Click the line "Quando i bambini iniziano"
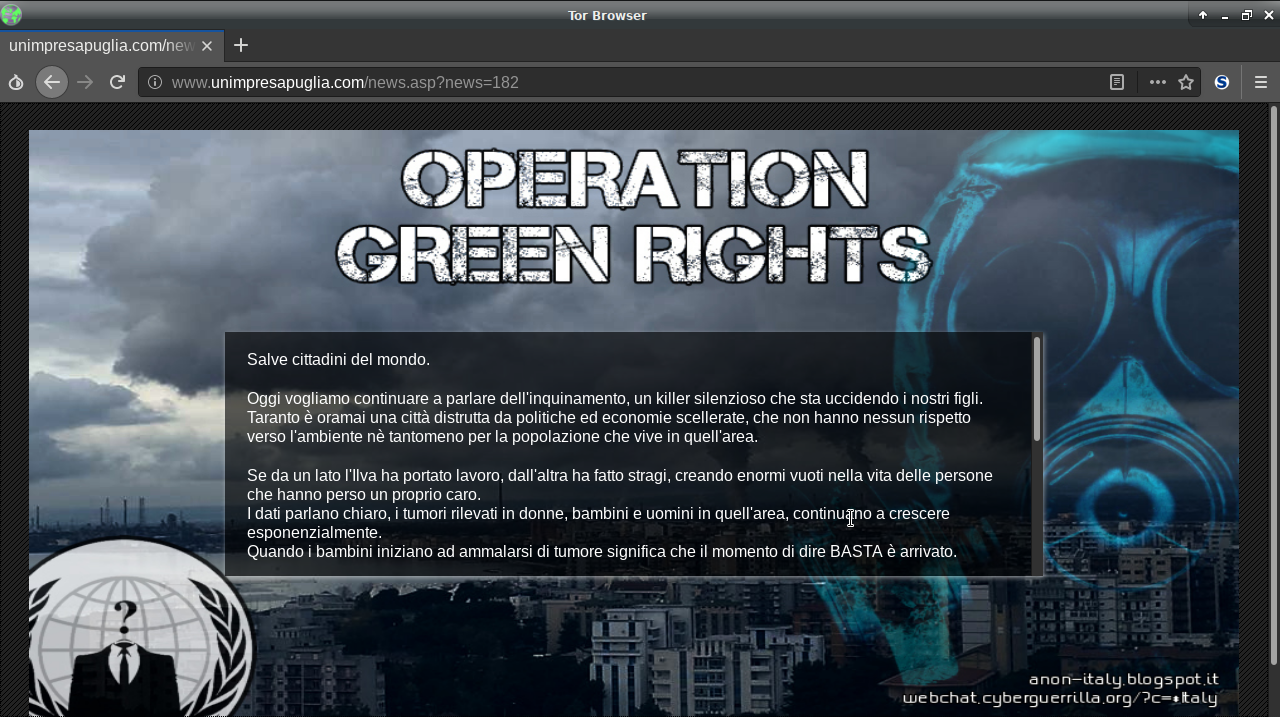Viewport: 1280px width, 717px height. click(602, 552)
